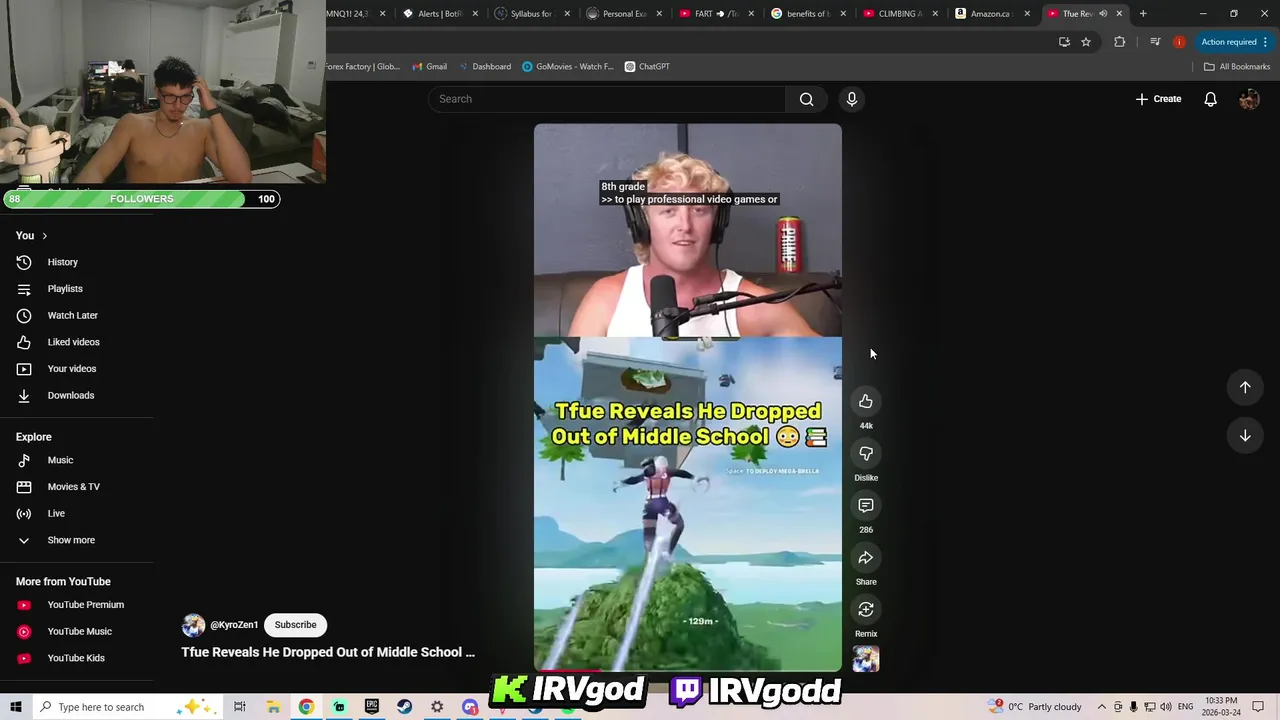The width and height of the screenshot is (1280, 720).
Task: Switch to the CLIMBING tab
Action: 900,14
